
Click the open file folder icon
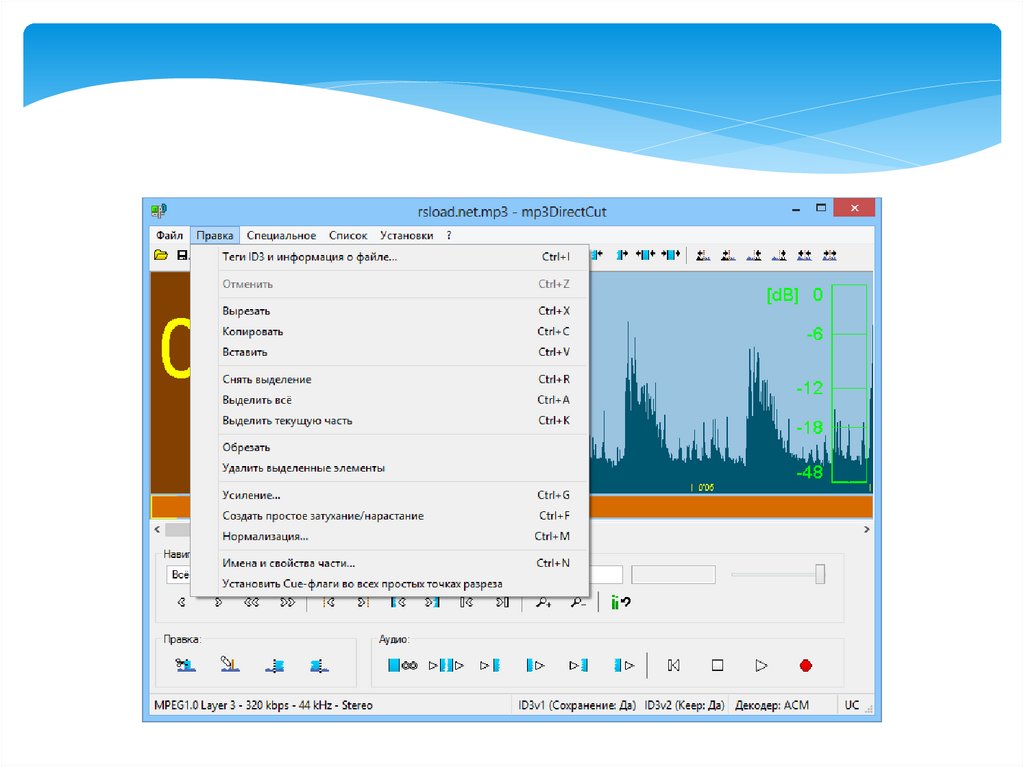click(161, 255)
